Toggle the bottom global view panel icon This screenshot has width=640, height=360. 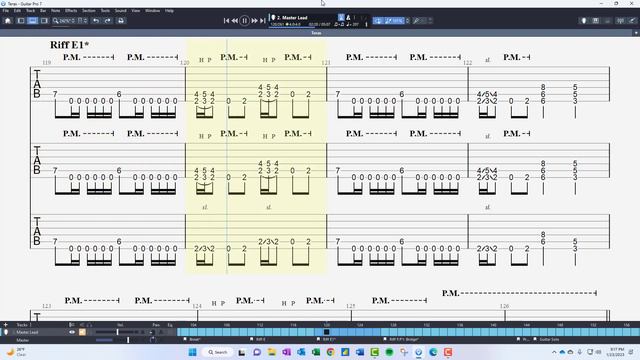(x=32, y=20)
